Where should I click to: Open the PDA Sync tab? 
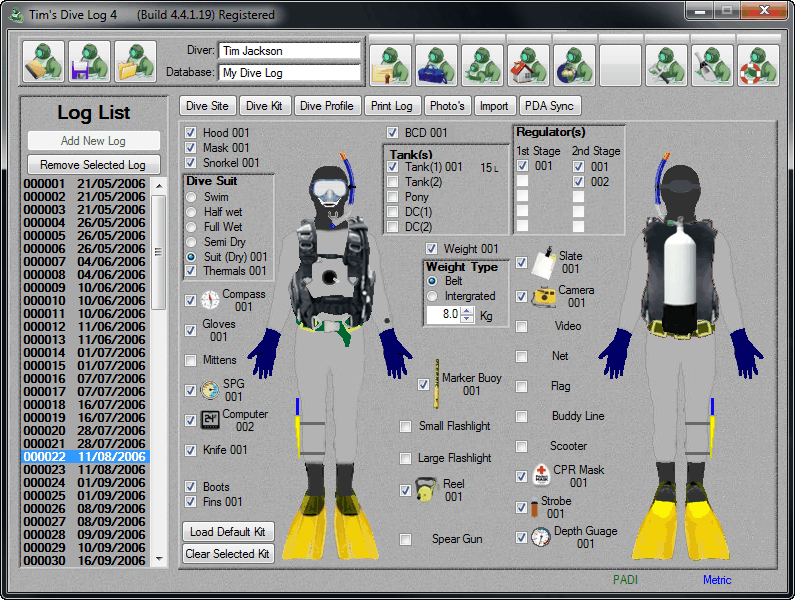coord(550,106)
